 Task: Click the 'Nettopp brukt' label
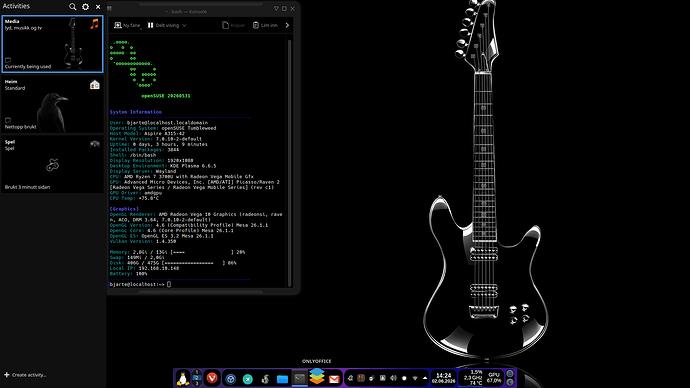(21, 127)
